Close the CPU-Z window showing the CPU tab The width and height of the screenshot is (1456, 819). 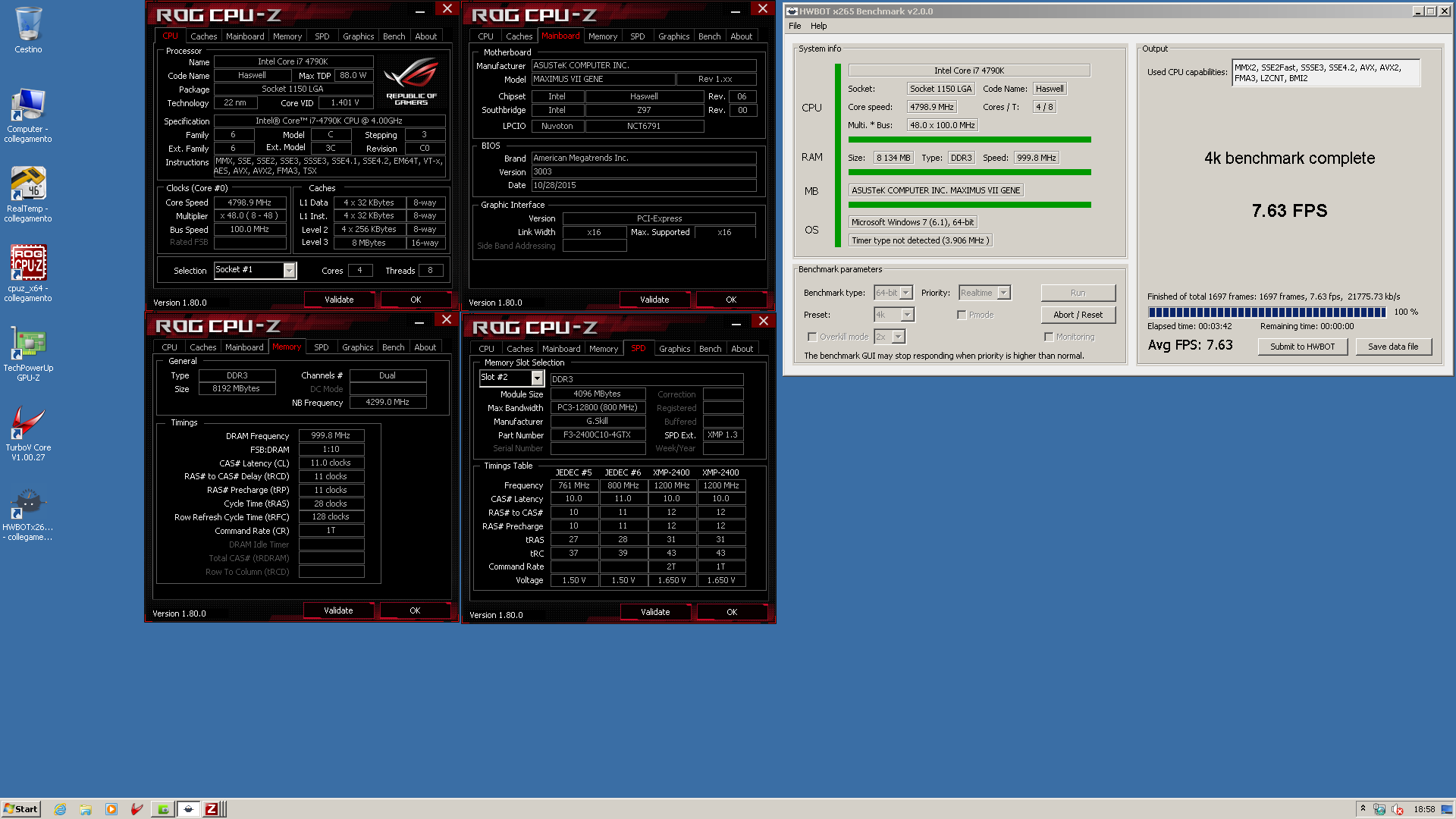click(447, 8)
